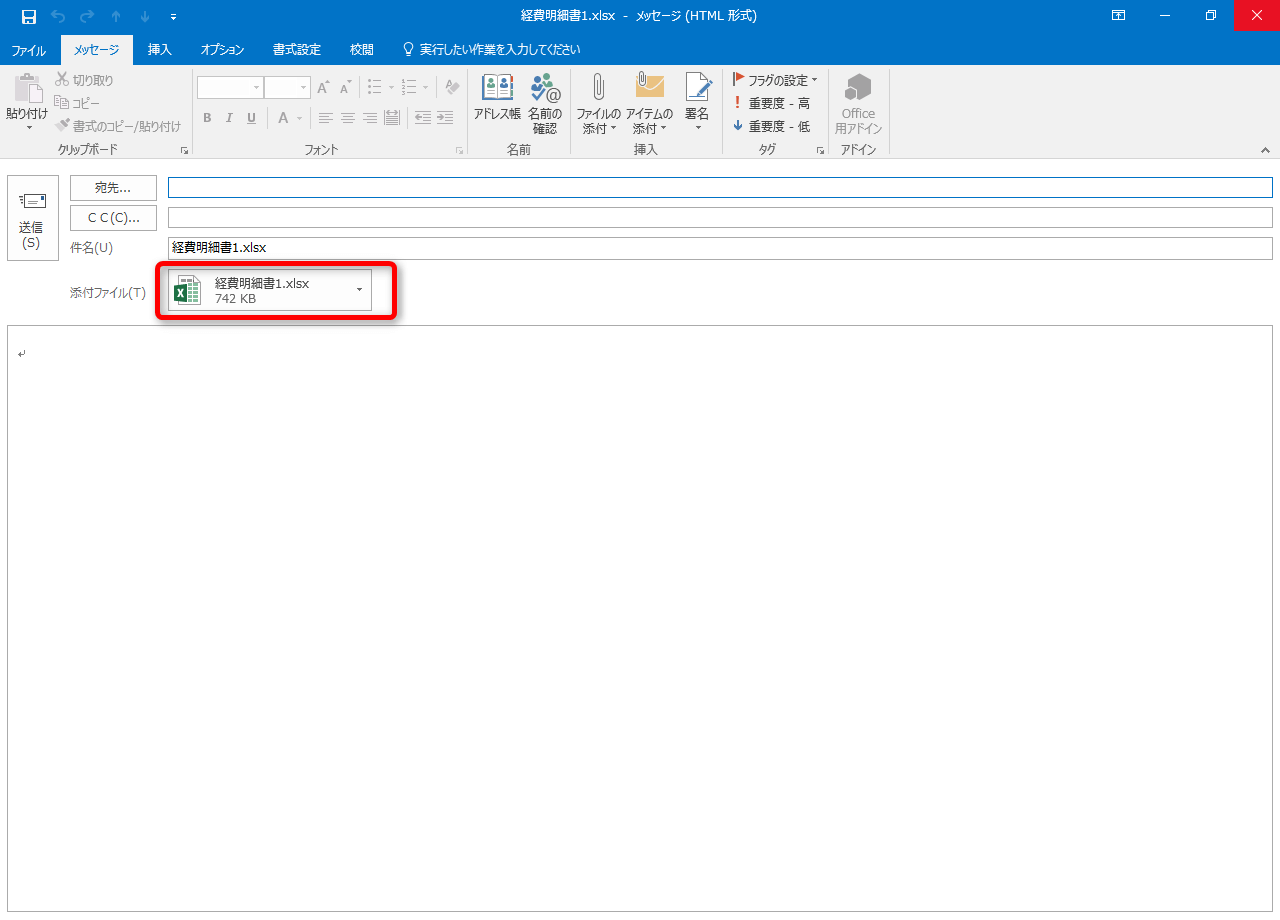
Task: Click コピー copy button
Action: 77,103
